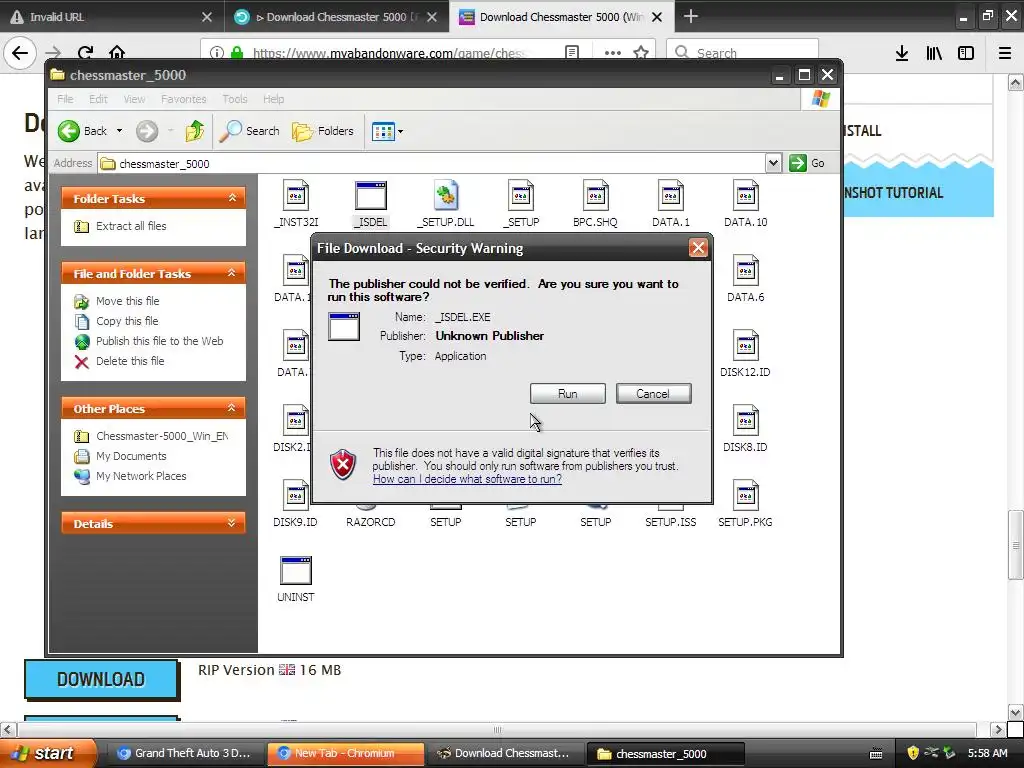Close the File Download Security Warning dialog
This screenshot has height=768, width=1024.
pos(698,248)
